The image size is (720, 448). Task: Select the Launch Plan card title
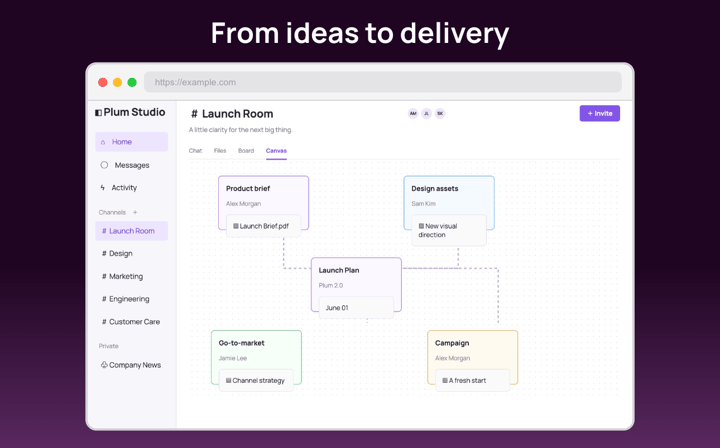point(339,270)
